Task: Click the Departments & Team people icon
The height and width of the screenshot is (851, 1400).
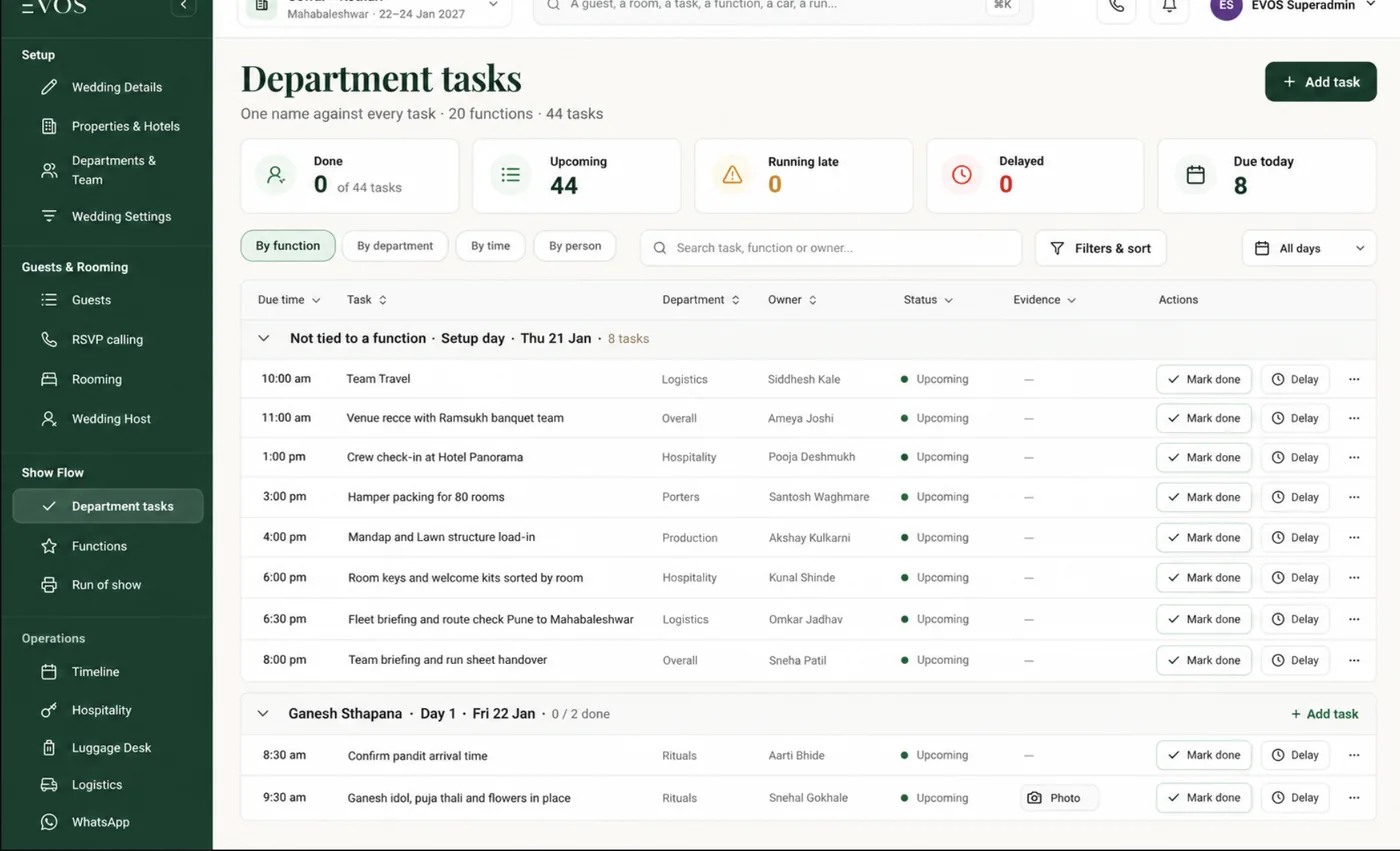Action: tap(49, 170)
